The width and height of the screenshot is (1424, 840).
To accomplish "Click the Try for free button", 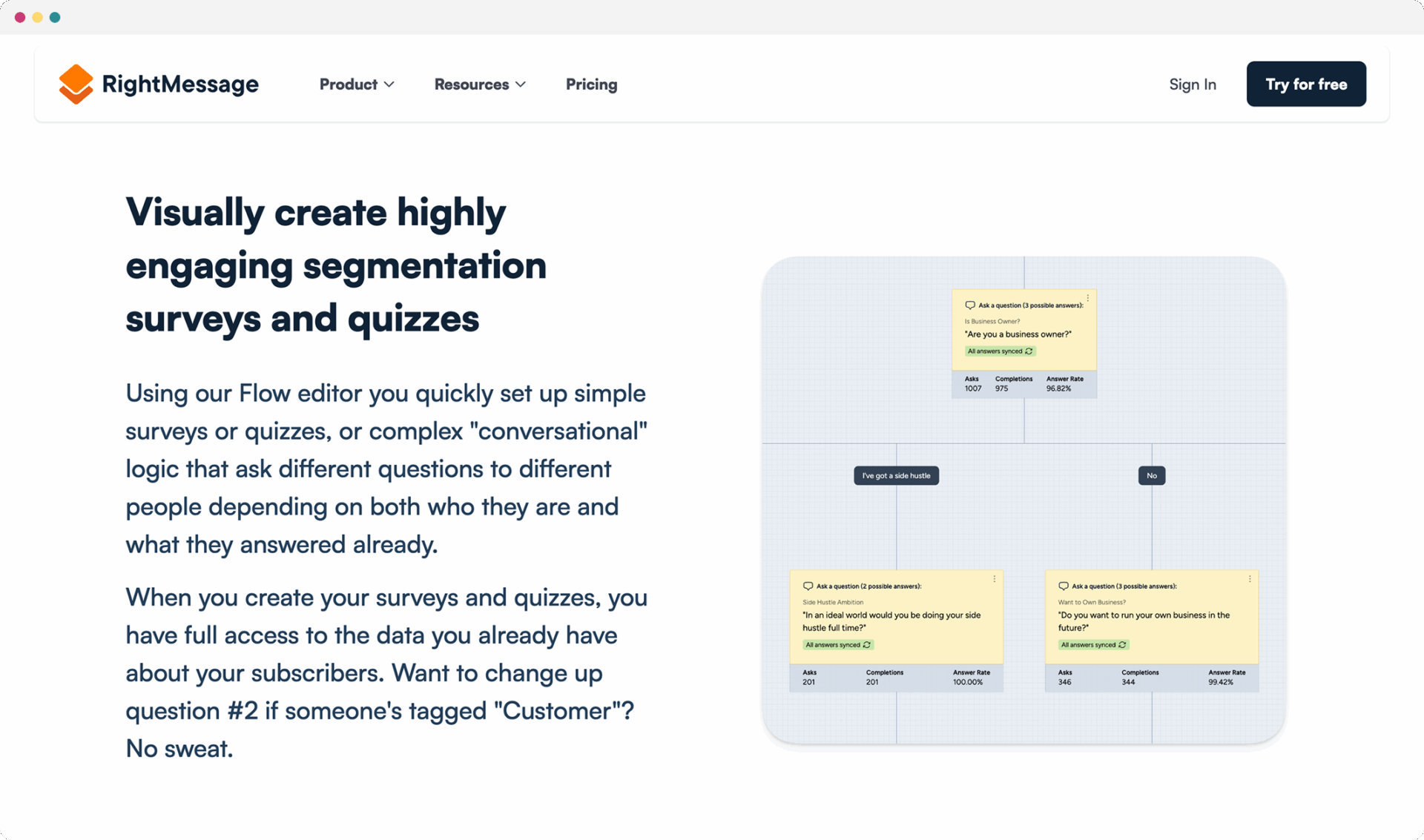I will click(x=1306, y=84).
